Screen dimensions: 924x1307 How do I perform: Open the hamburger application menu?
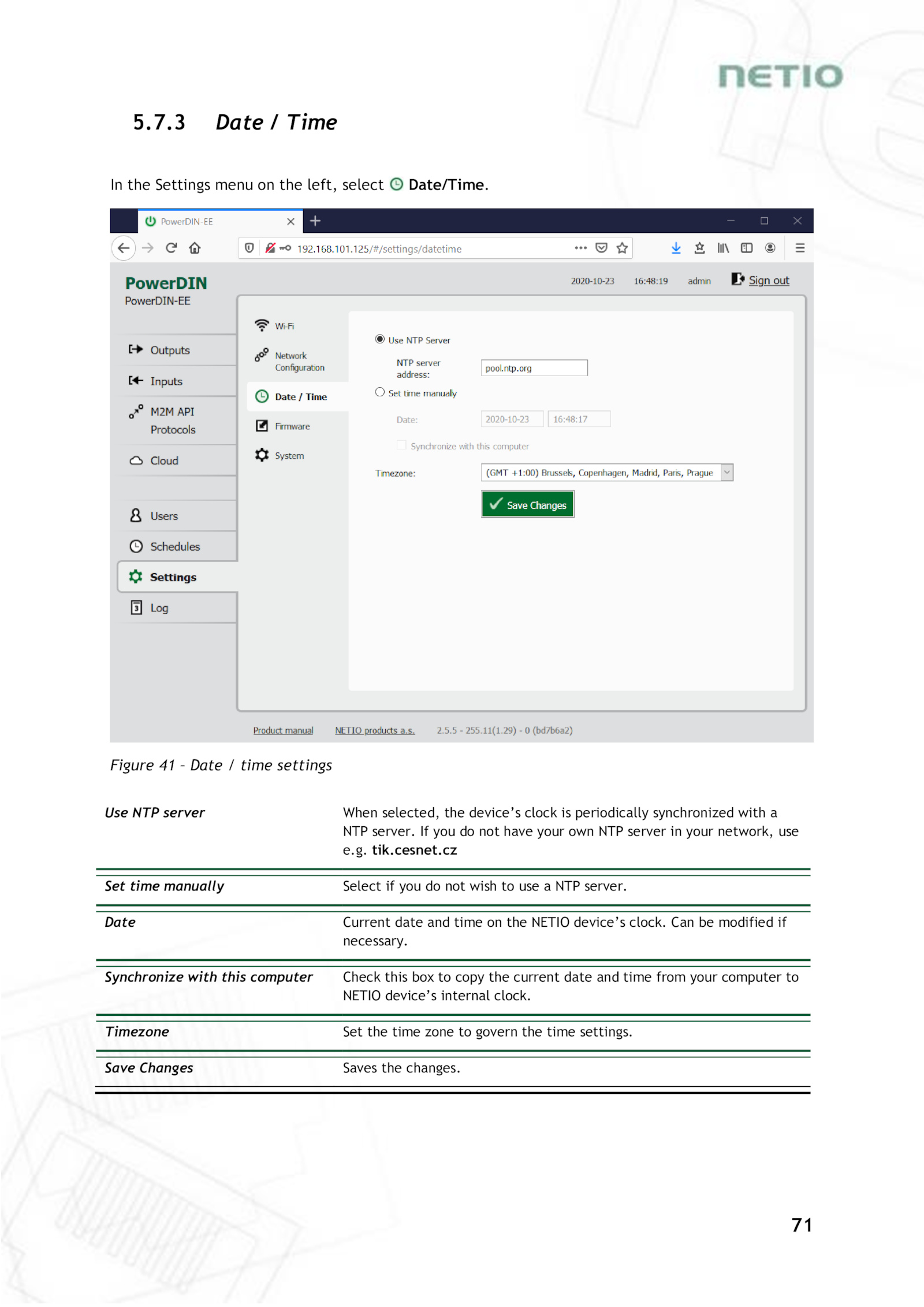click(800, 248)
